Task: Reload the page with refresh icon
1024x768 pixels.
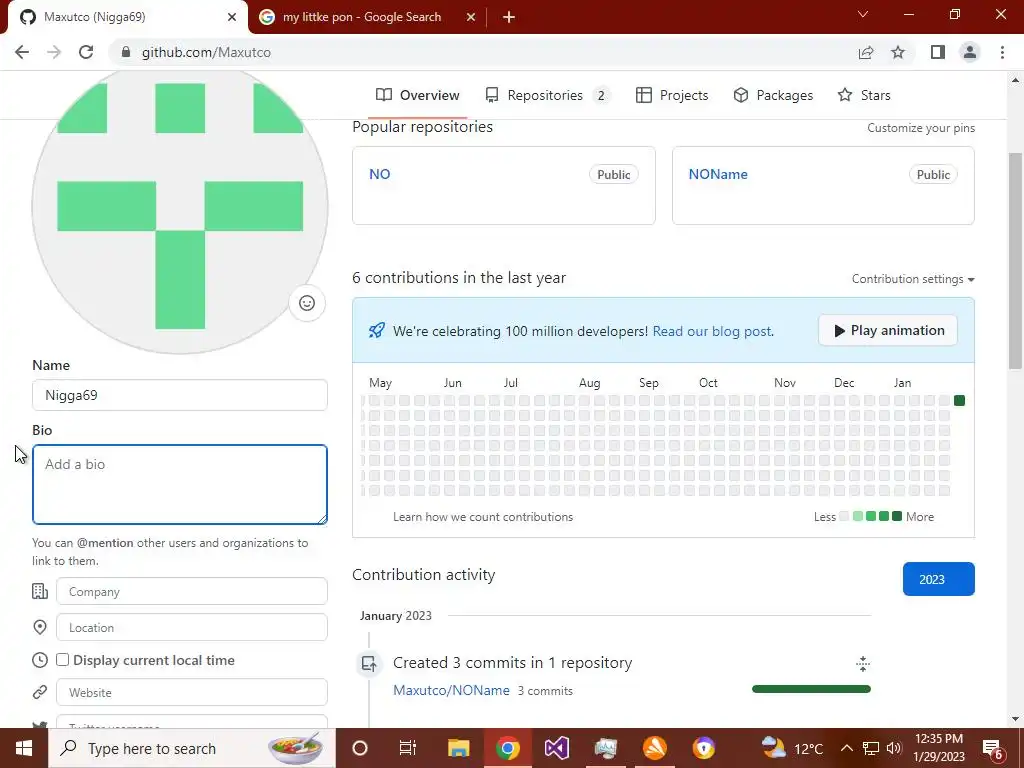Action: point(86,52)
